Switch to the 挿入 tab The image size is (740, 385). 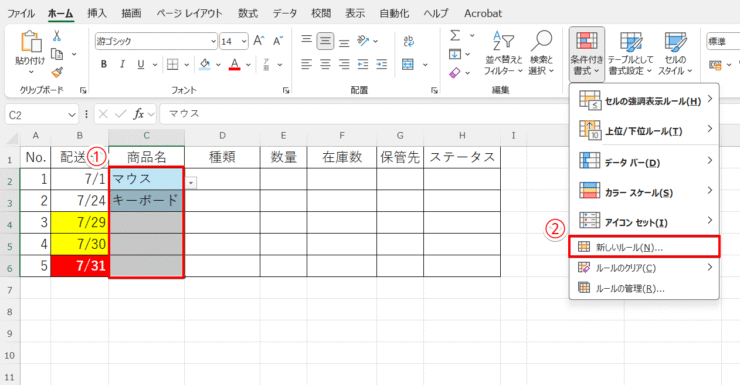pyautogui.click(x=97, y=13)
